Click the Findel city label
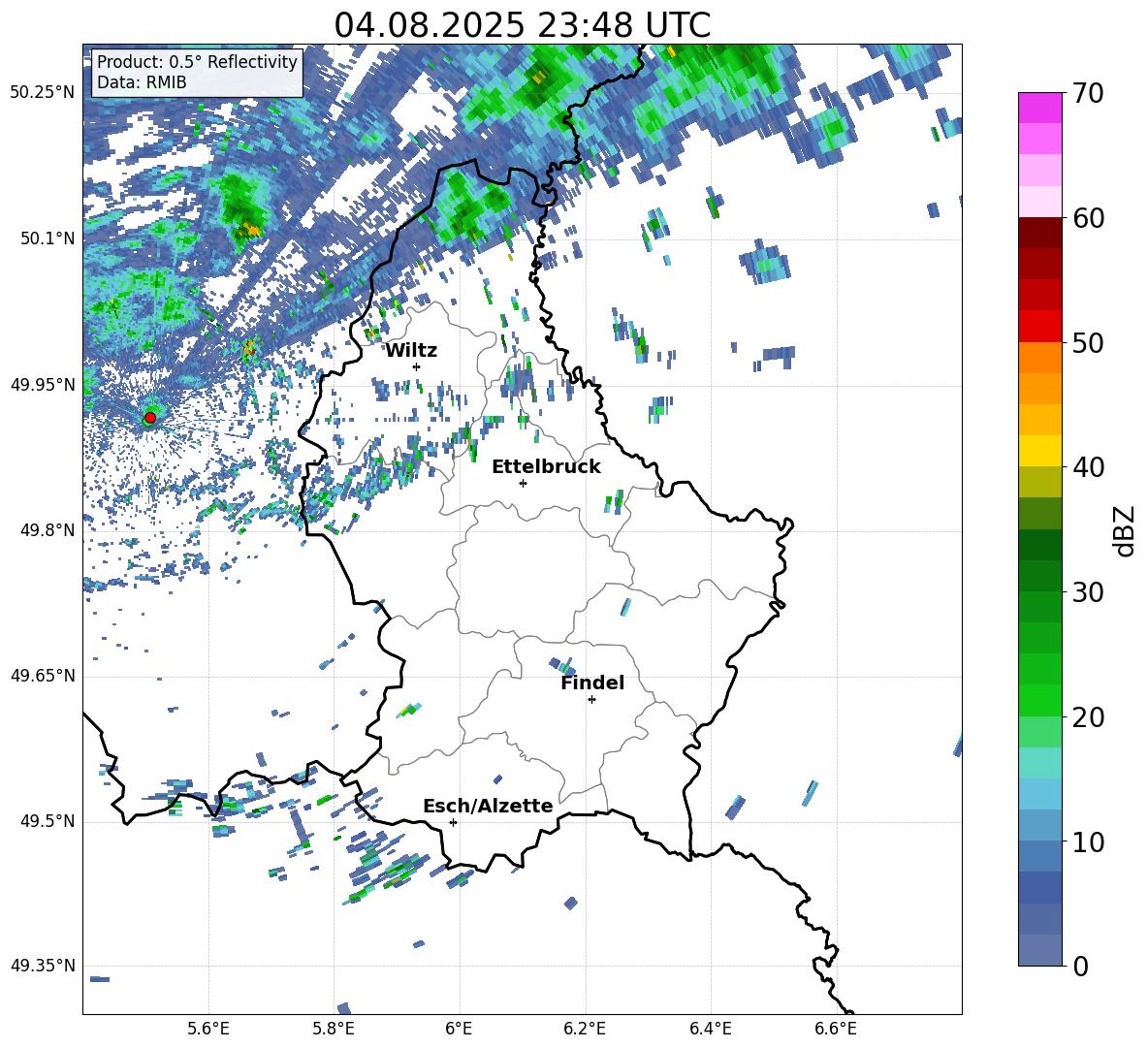Screen dimensions: 1148x1048 coord(592,683)
